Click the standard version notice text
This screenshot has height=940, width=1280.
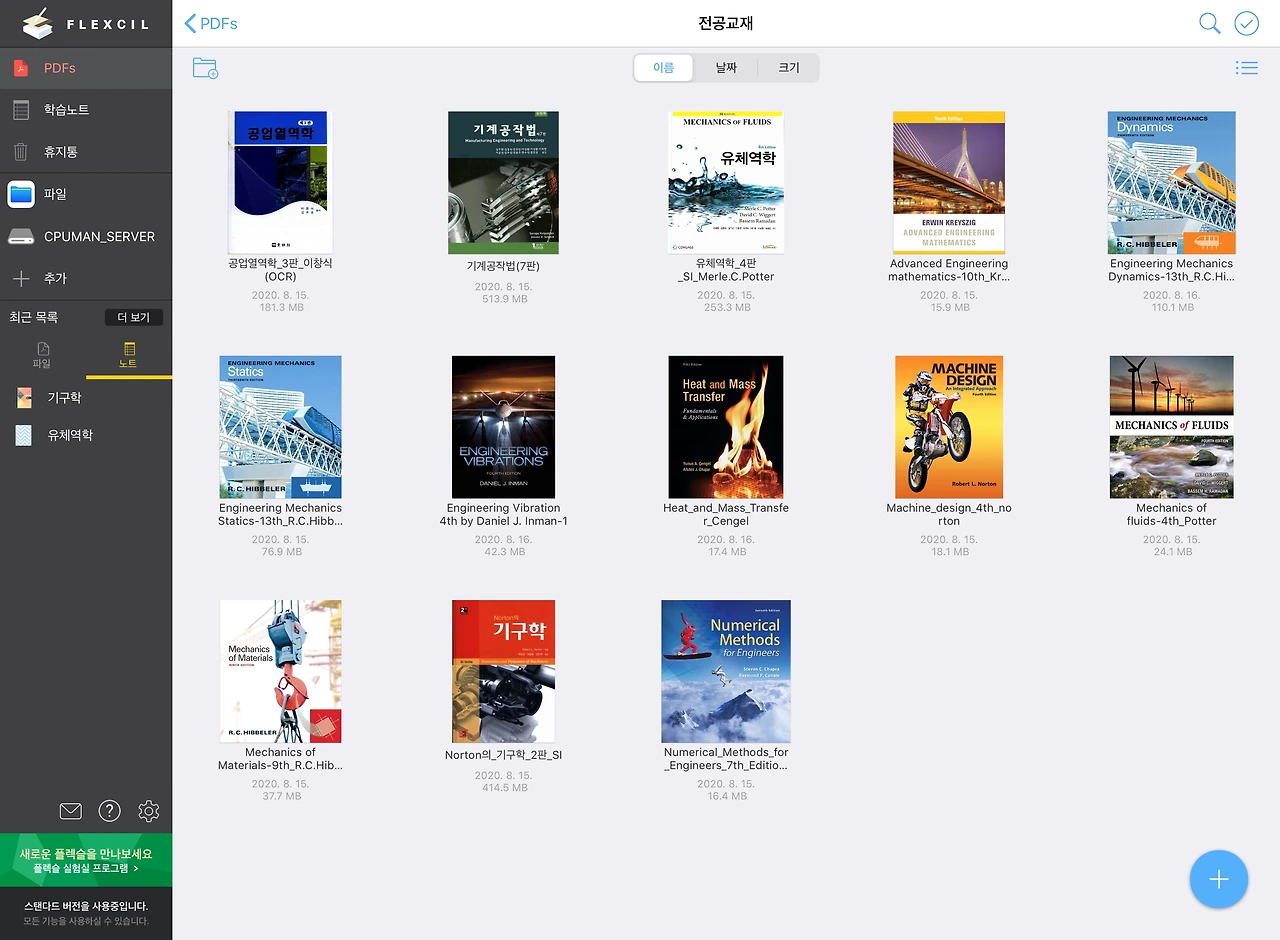(x=86, y=913)
